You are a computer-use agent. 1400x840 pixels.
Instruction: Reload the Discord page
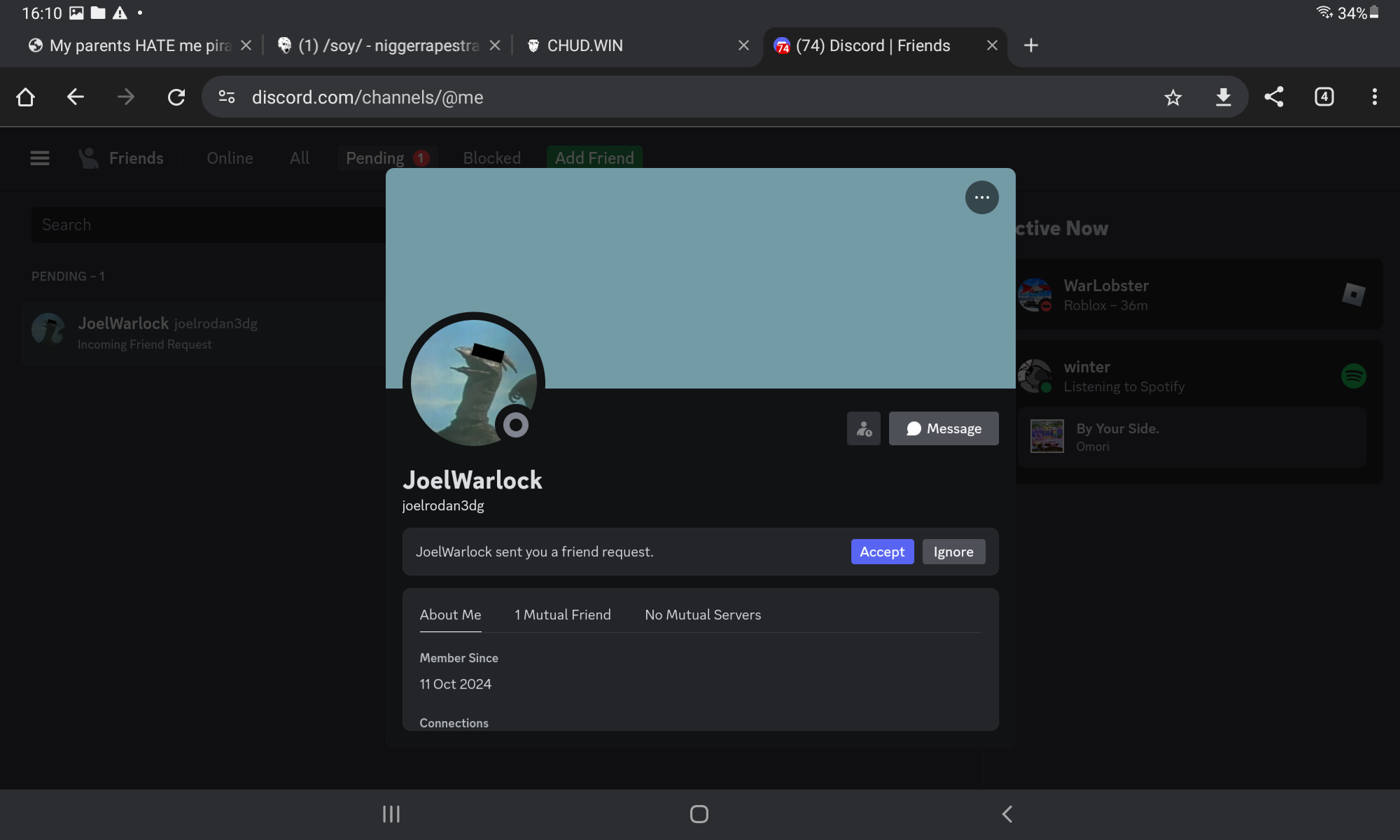point(176,97)
